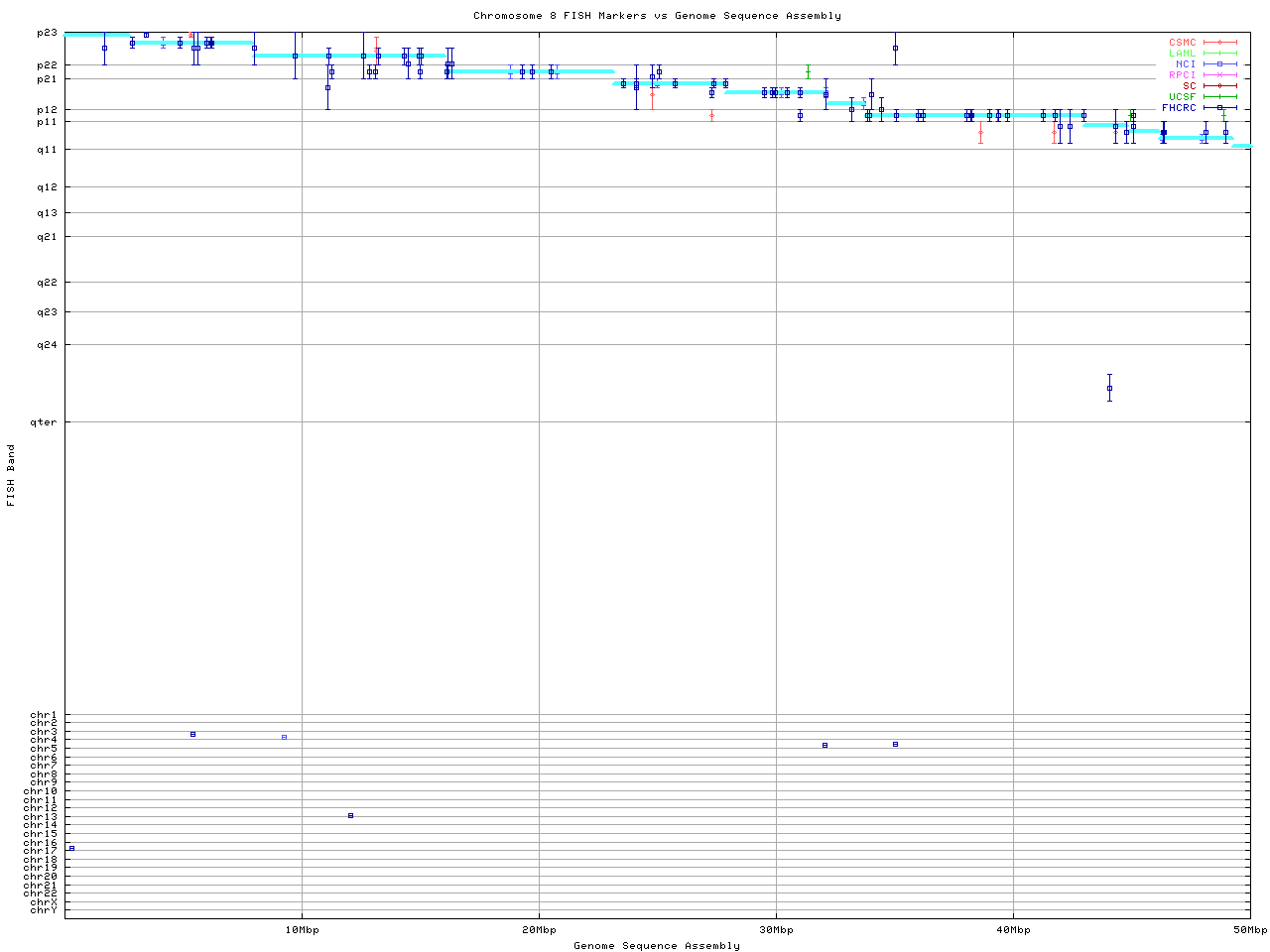Select the blue marker on the chr13 row

pos(350,816)
